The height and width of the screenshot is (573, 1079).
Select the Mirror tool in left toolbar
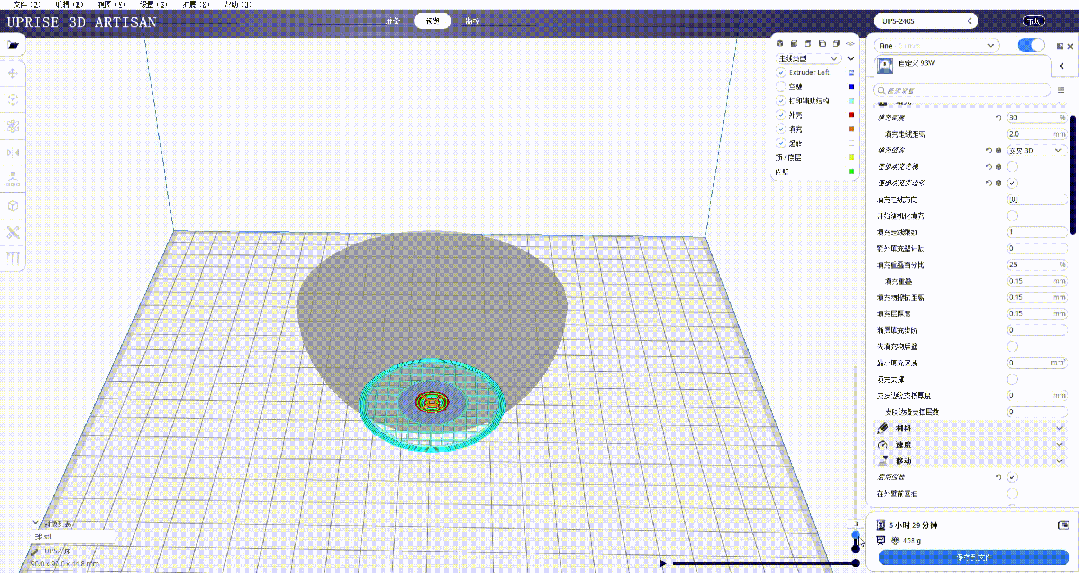click(13, 152)
